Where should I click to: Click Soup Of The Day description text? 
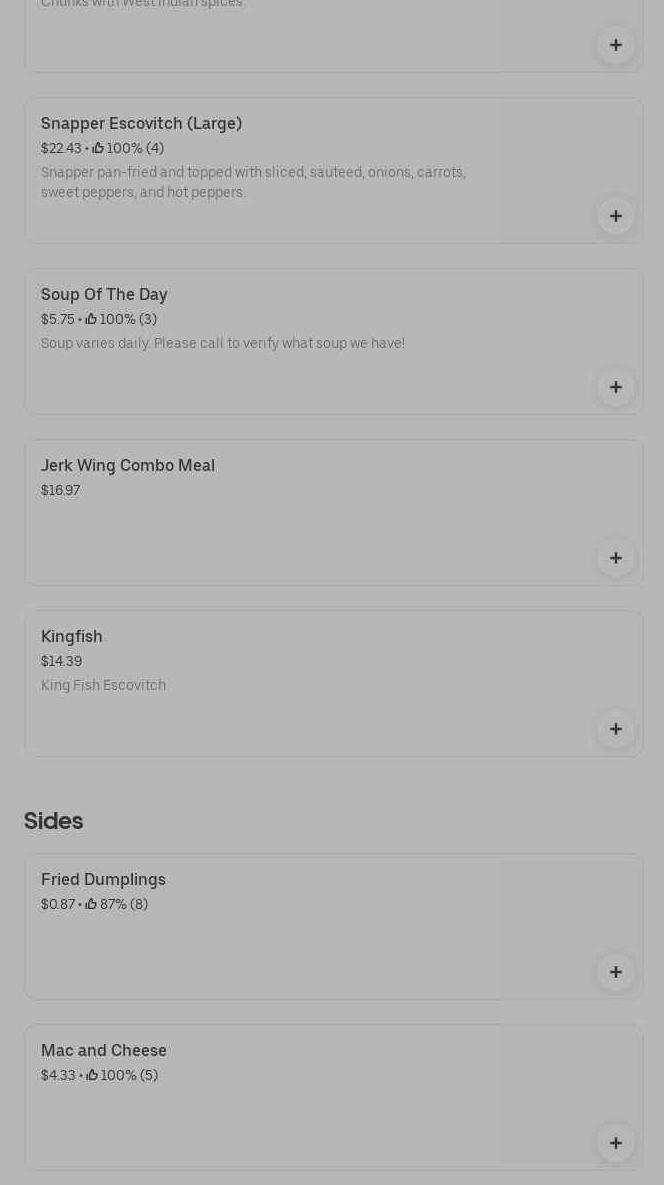(223, 343)
